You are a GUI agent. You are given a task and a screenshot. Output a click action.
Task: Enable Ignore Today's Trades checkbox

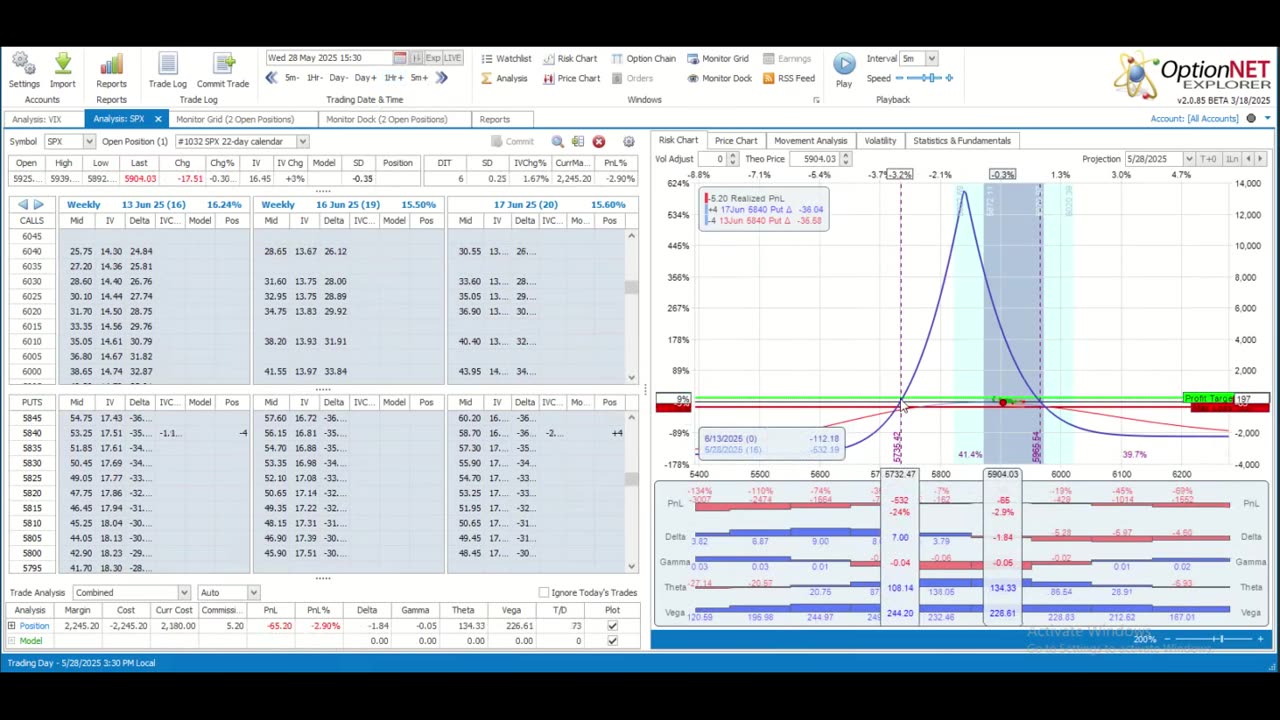click(x=544, y=593)
